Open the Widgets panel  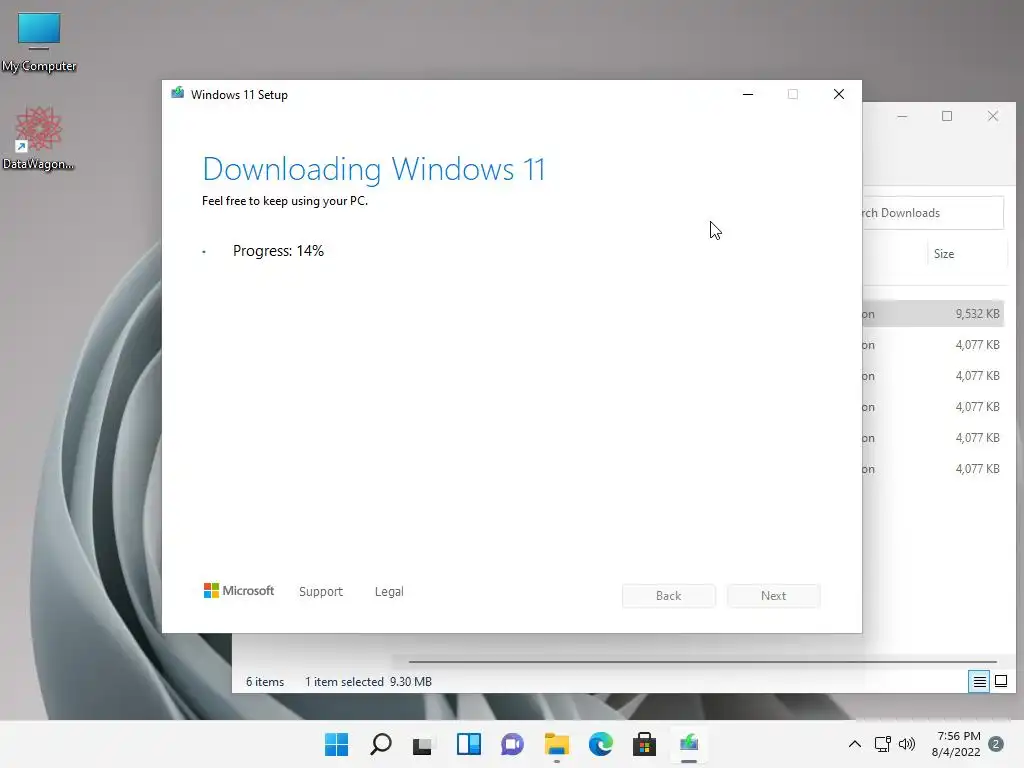[469, 744]
